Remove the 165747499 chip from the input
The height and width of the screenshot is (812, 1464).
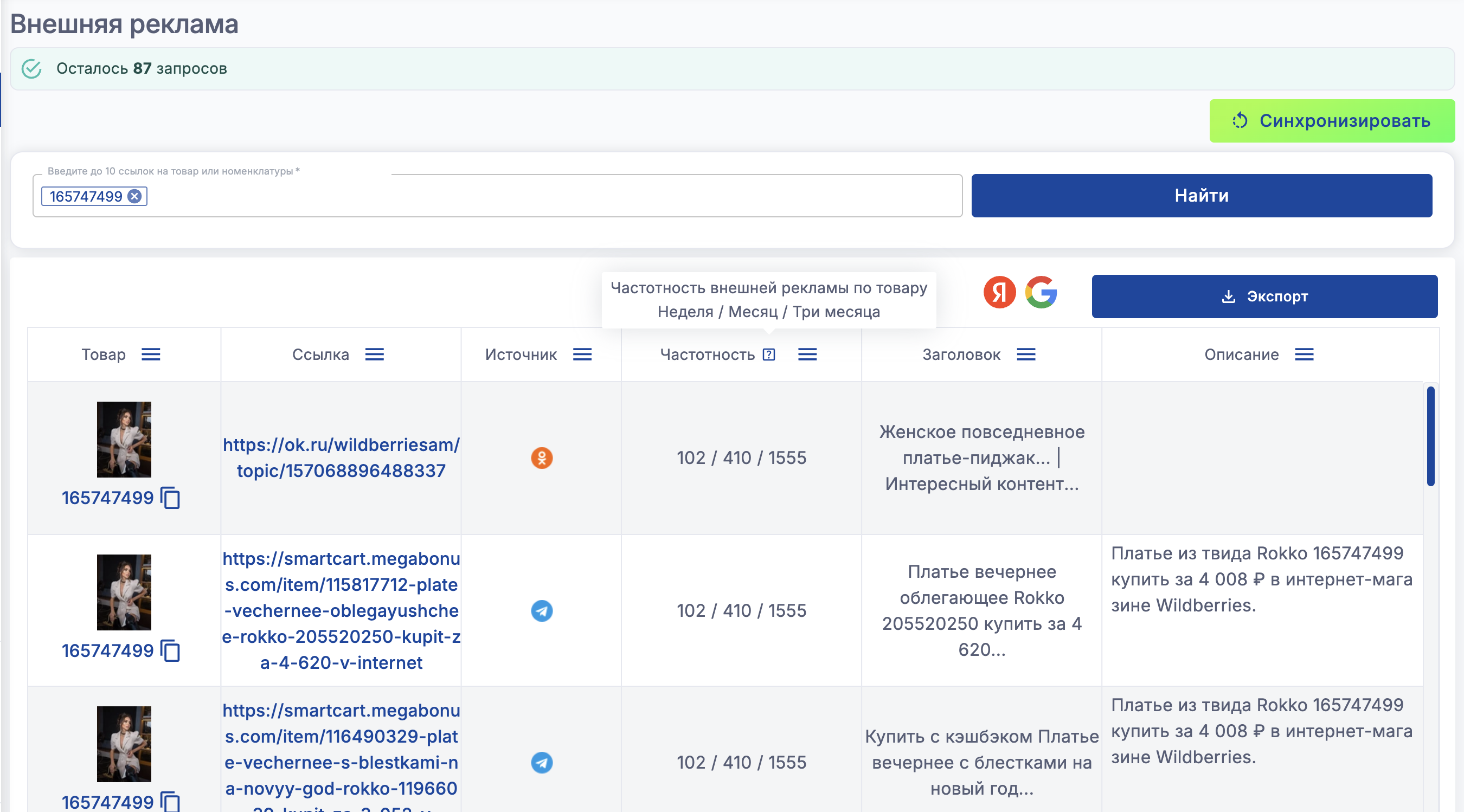coord(134,196)
